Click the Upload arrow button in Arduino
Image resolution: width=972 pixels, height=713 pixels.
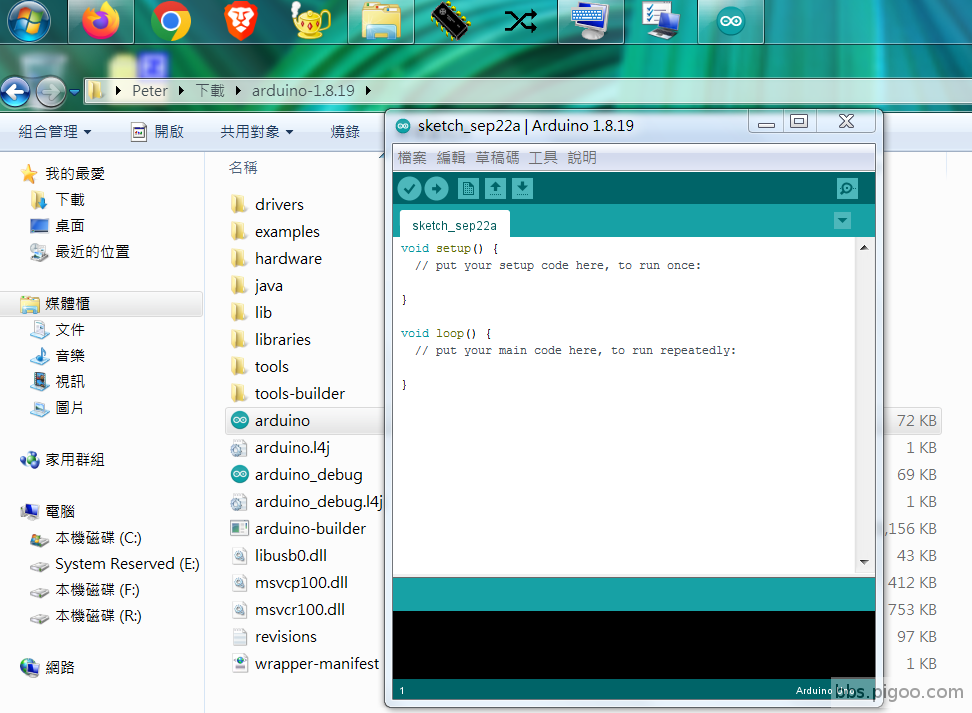436,188
